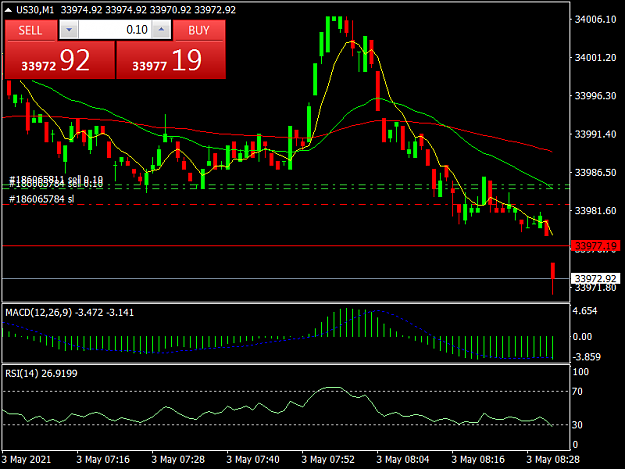Screen dimensions: 625x469
Task: Click the RSI(14) 26.9199 indicator label
Action: (x=41, y=373)
